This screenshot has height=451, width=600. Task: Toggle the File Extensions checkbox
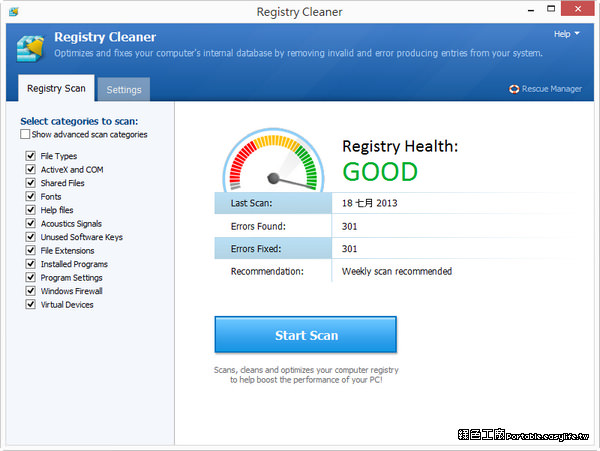[31, 250]
